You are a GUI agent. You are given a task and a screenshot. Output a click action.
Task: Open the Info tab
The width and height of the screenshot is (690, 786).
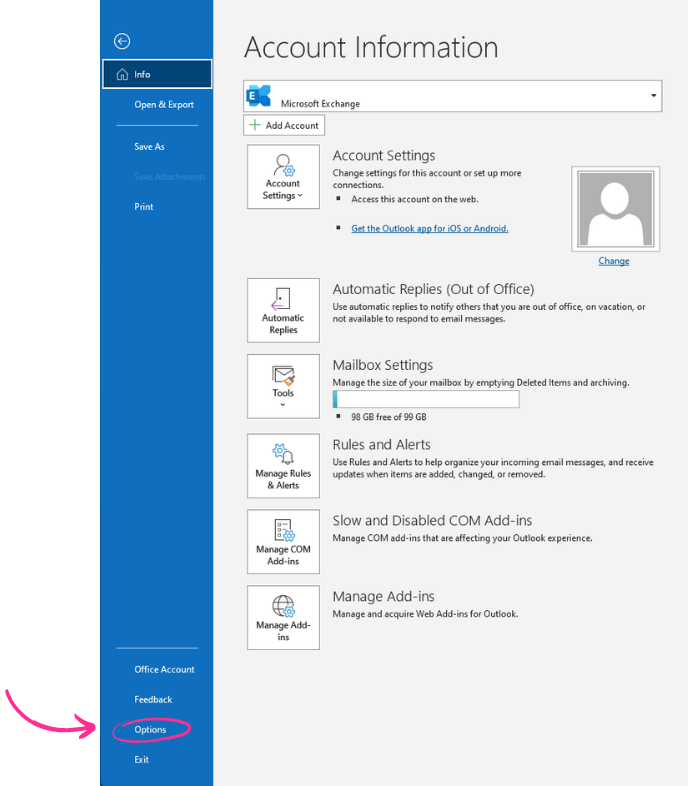(x=157, y=74)
